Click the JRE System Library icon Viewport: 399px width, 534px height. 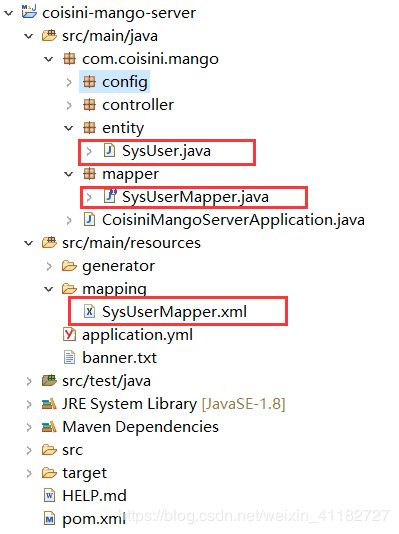tap(49, 404)
